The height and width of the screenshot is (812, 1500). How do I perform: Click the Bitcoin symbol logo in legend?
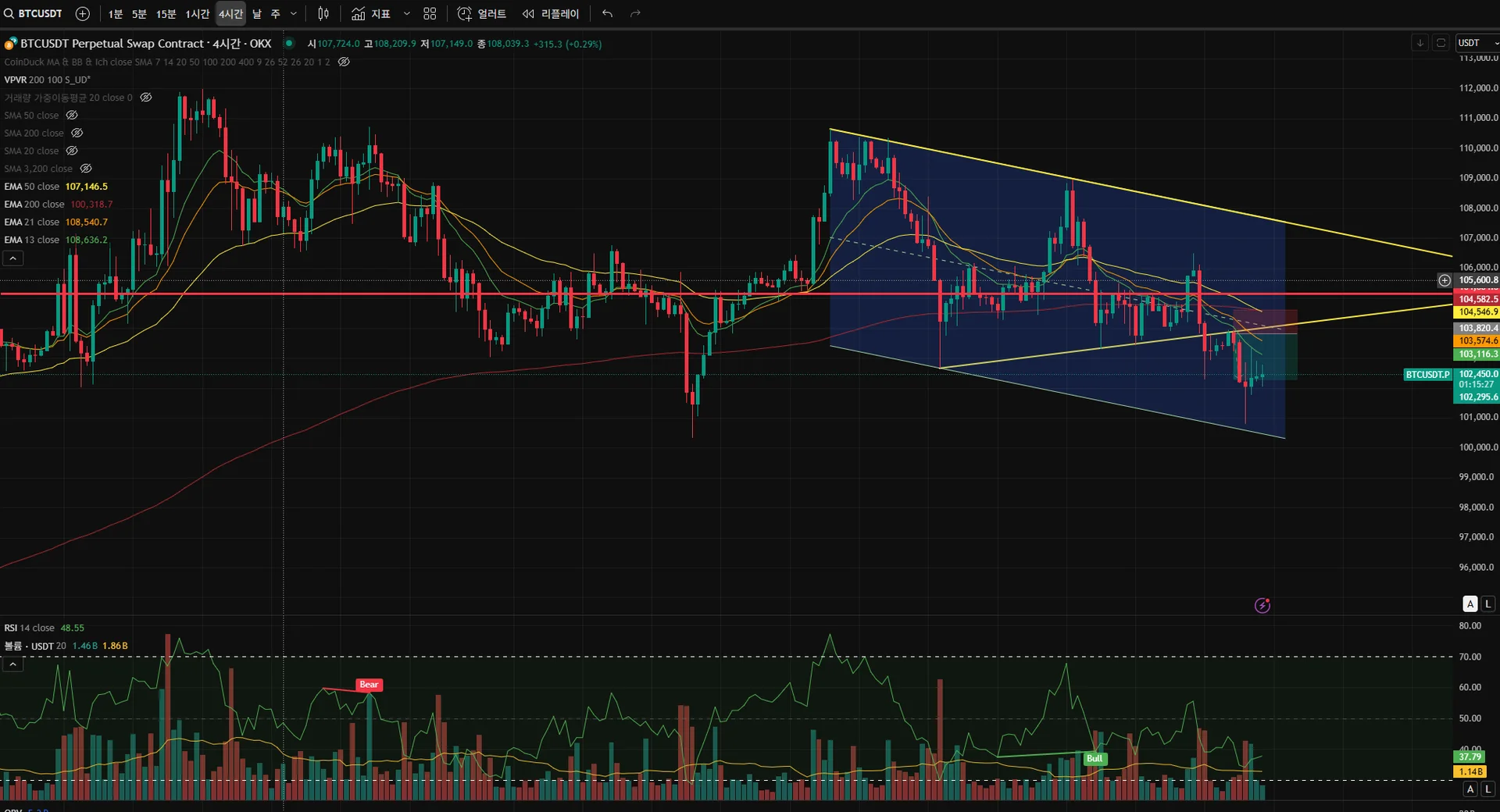(11, 44)
